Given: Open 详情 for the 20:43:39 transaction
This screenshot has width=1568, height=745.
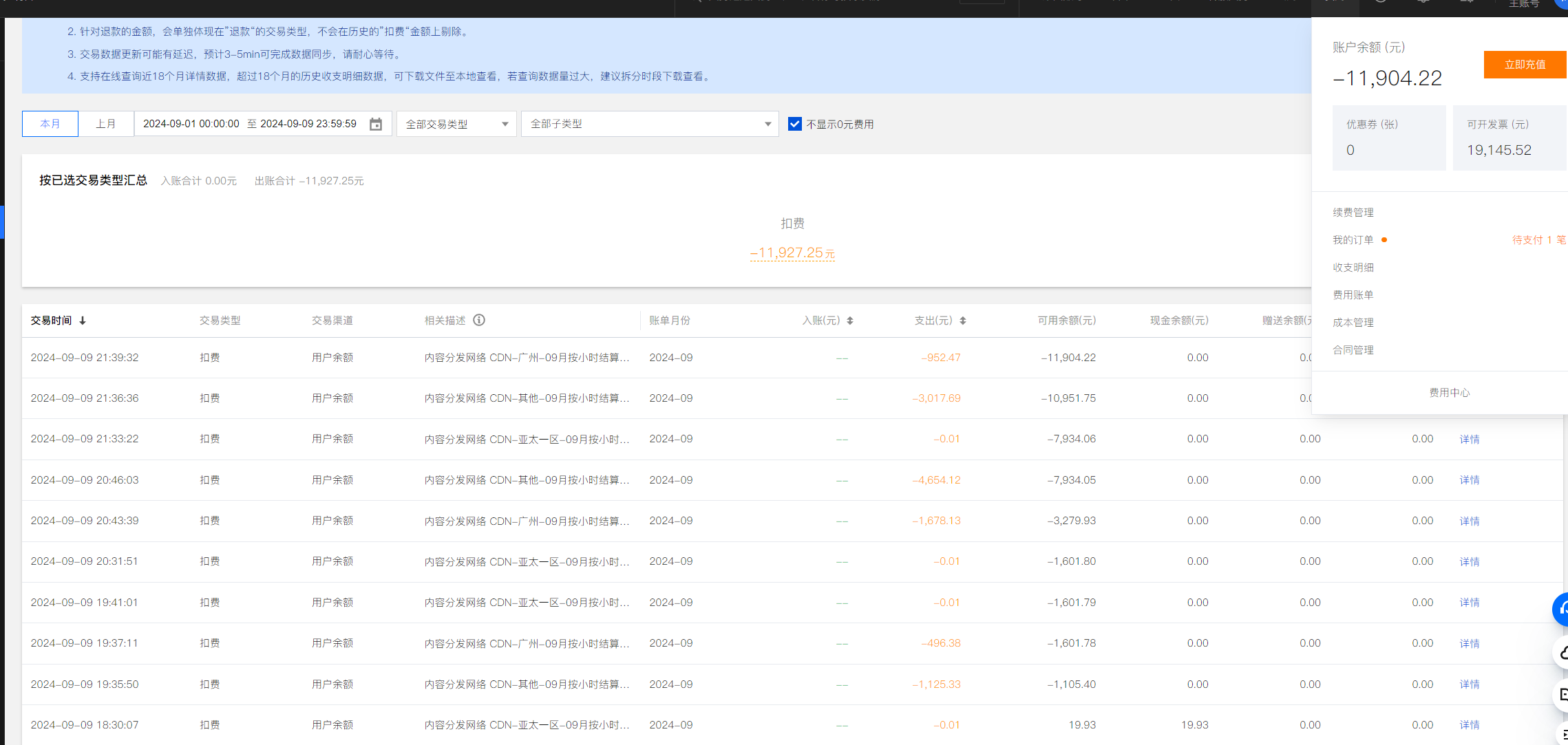Looking at the screenshot, I should [1470, 521].
